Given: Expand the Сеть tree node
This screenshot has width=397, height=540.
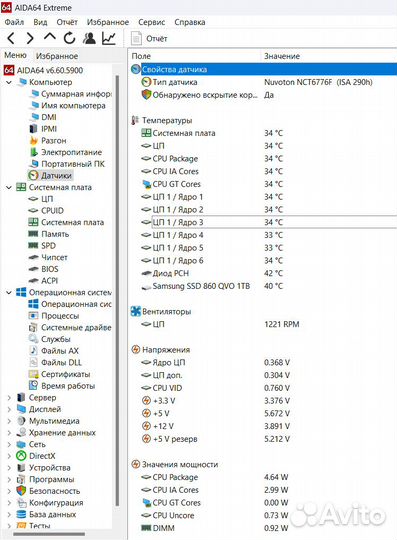Looking at the screenshot, I should [9, 444].
